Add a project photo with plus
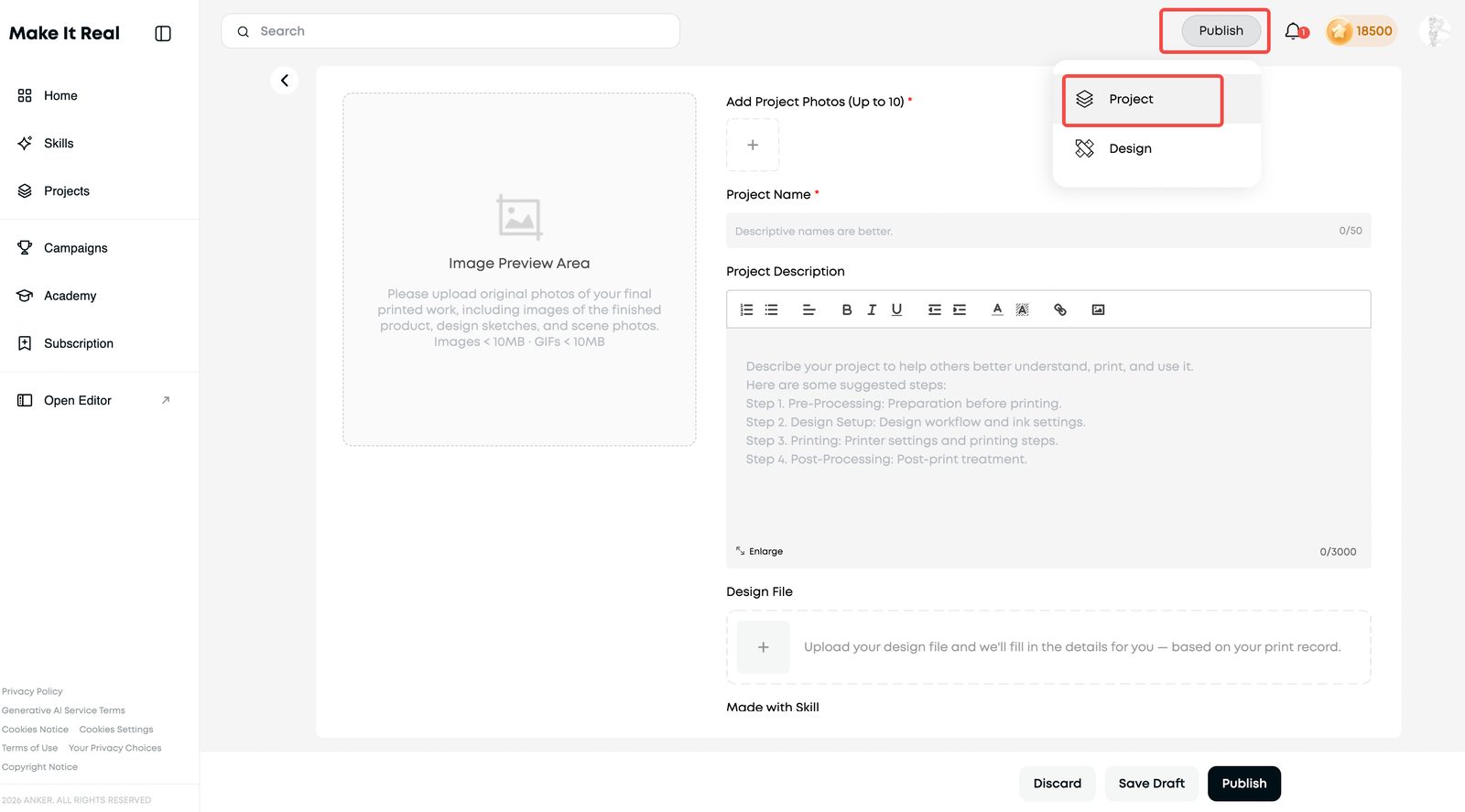This screenshot has height=812, width=1465. (x=753, y=145)
